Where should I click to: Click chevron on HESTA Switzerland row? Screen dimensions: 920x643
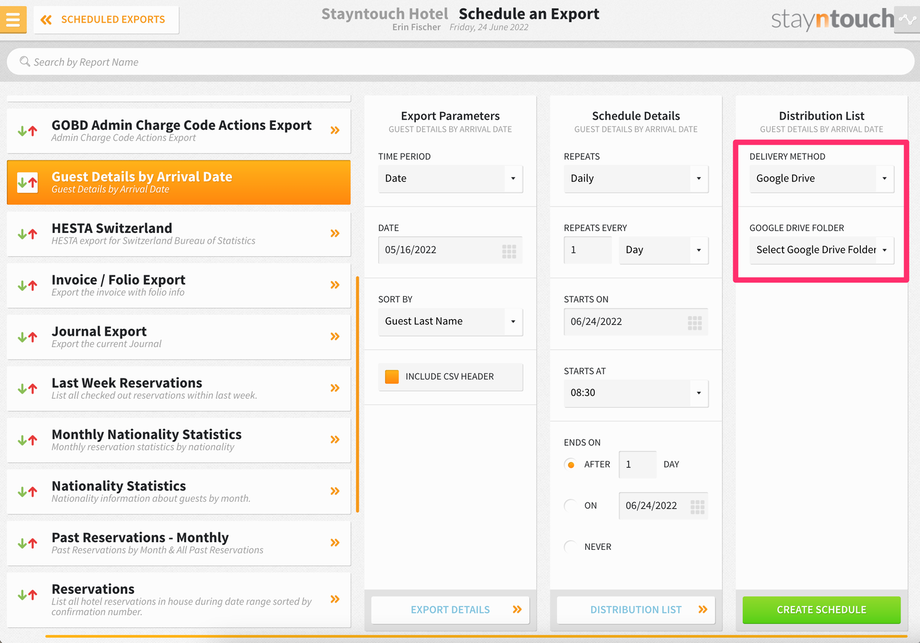[335, 233]
